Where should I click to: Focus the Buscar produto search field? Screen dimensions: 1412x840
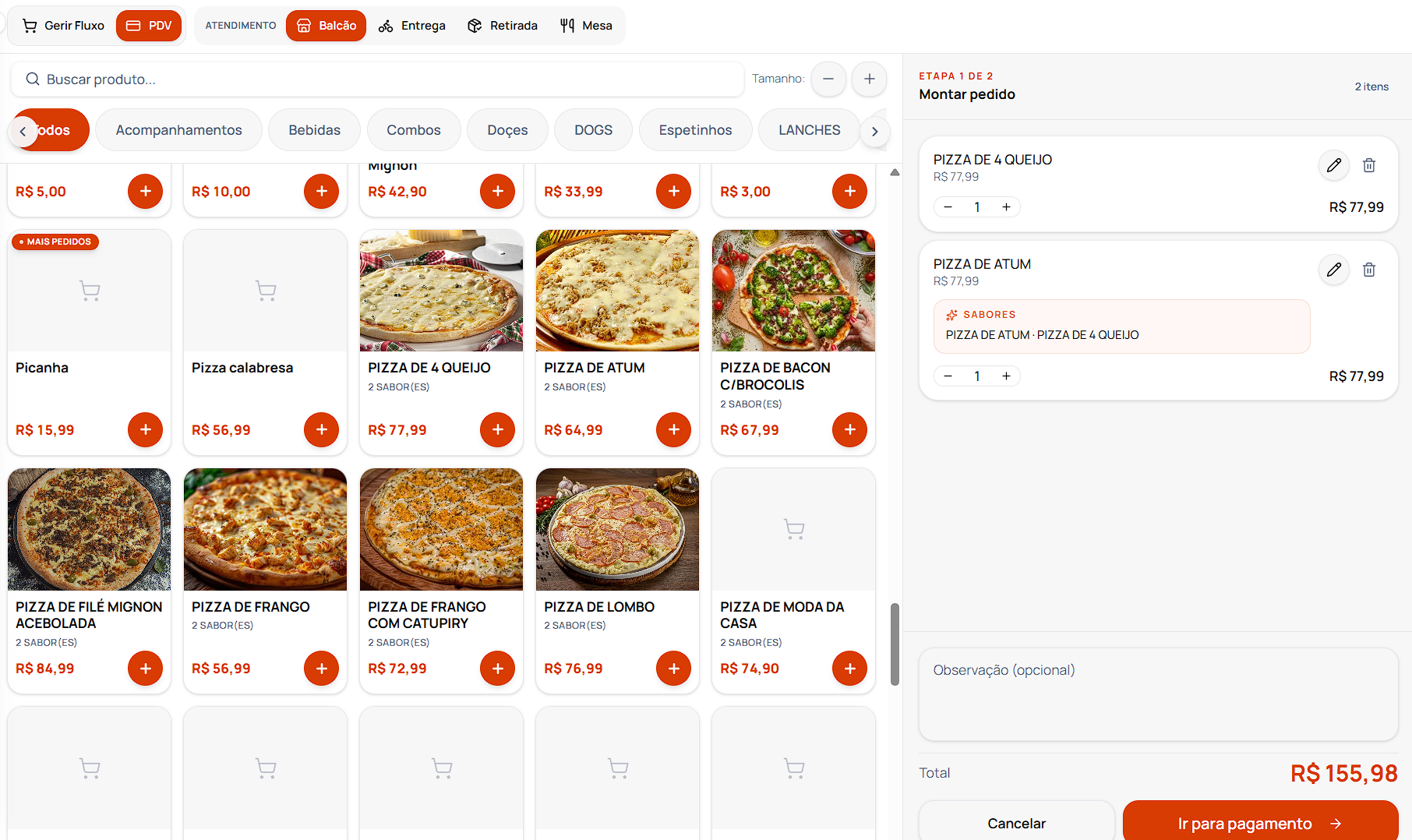pos(377,79)
